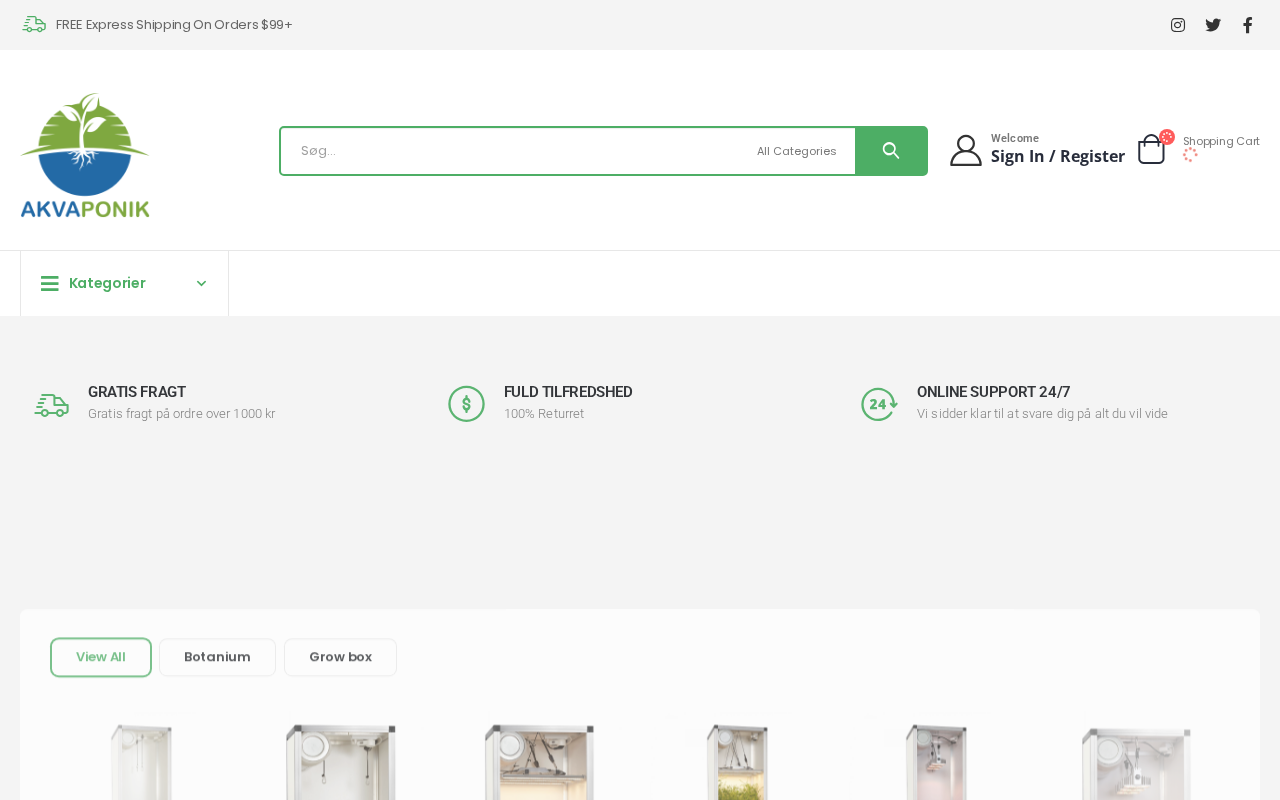Screen dimensions: 1280x800
Task: Click the user account icon
Action: click(x=966, y=150)
